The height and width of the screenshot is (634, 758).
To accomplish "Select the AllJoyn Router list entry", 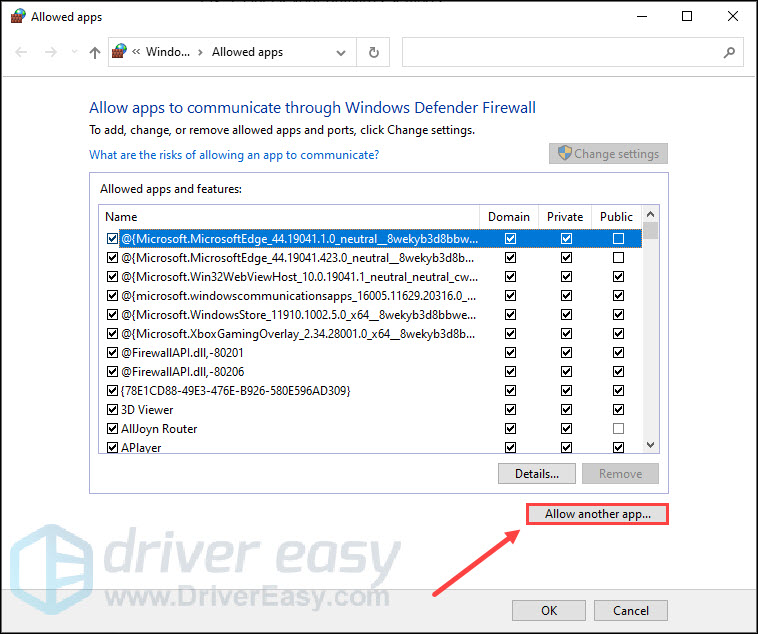I will click(x=159, y=428).
